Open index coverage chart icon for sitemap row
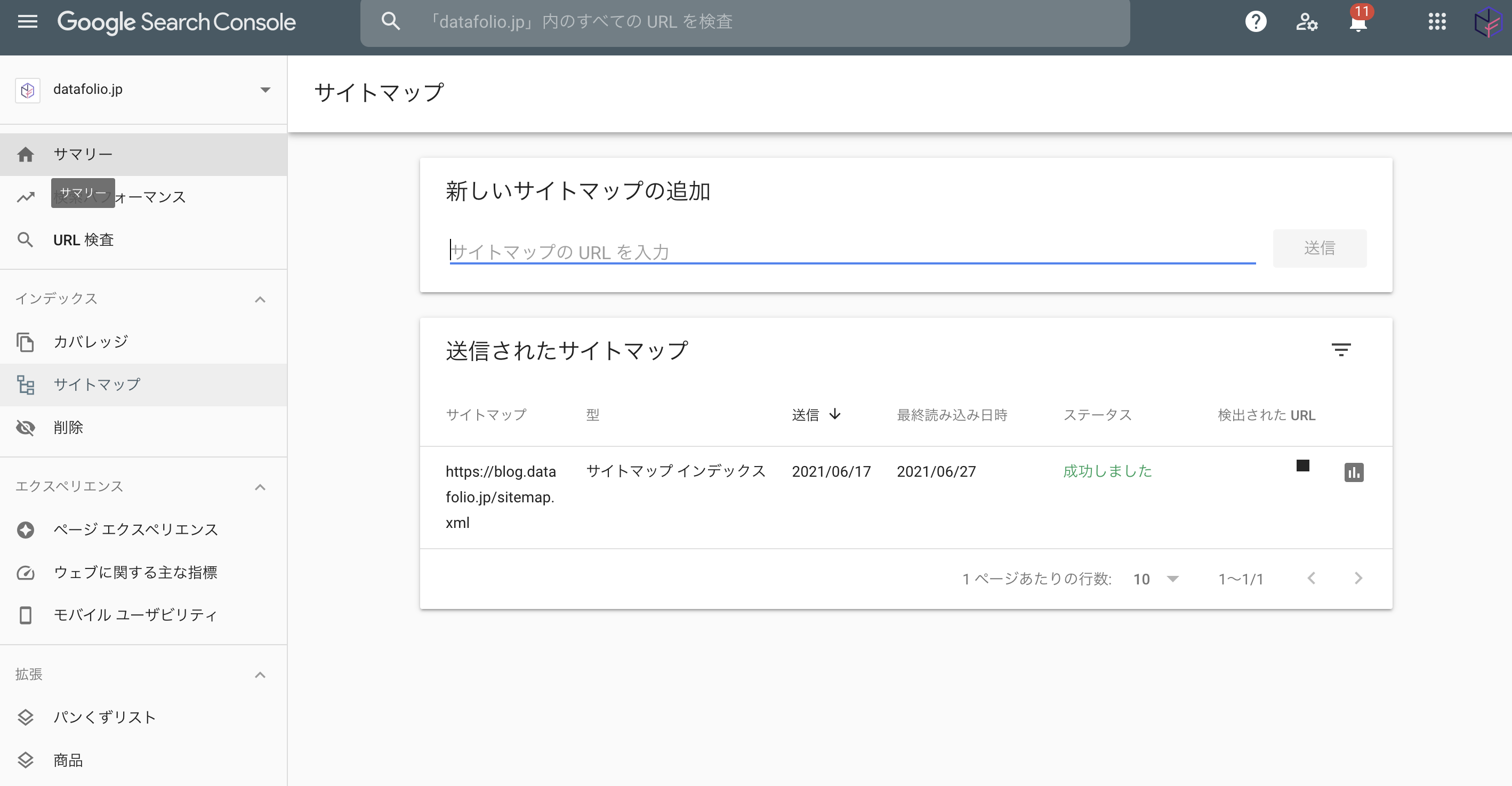 click(1354, 472)
